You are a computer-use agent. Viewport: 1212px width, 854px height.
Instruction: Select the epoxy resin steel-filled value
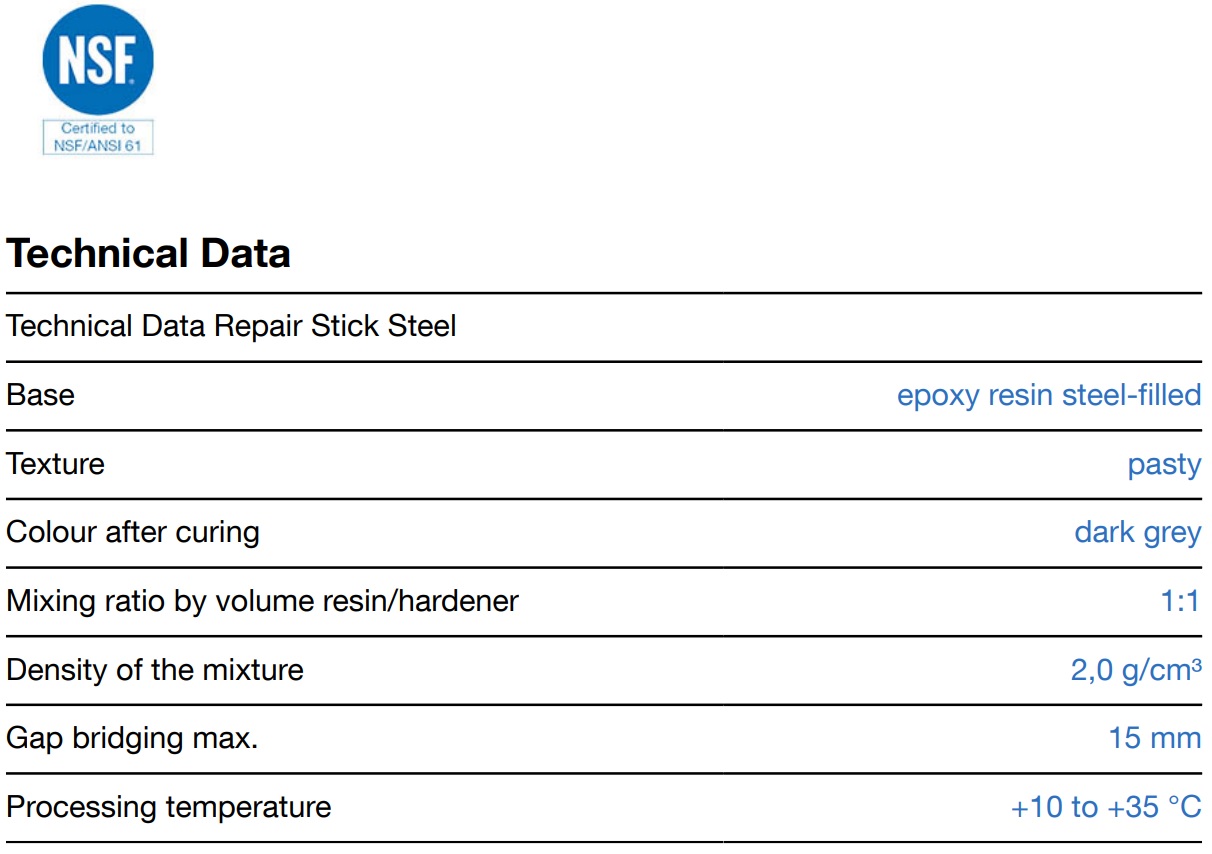click(x=1048, y=395)
